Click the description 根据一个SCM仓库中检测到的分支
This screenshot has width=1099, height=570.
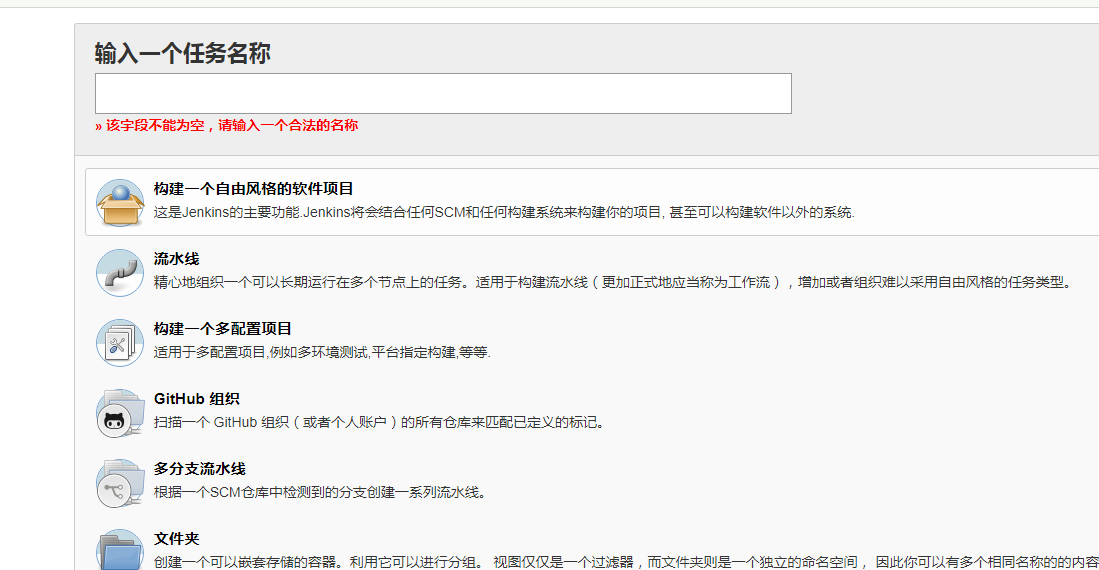tap(320, 493)
